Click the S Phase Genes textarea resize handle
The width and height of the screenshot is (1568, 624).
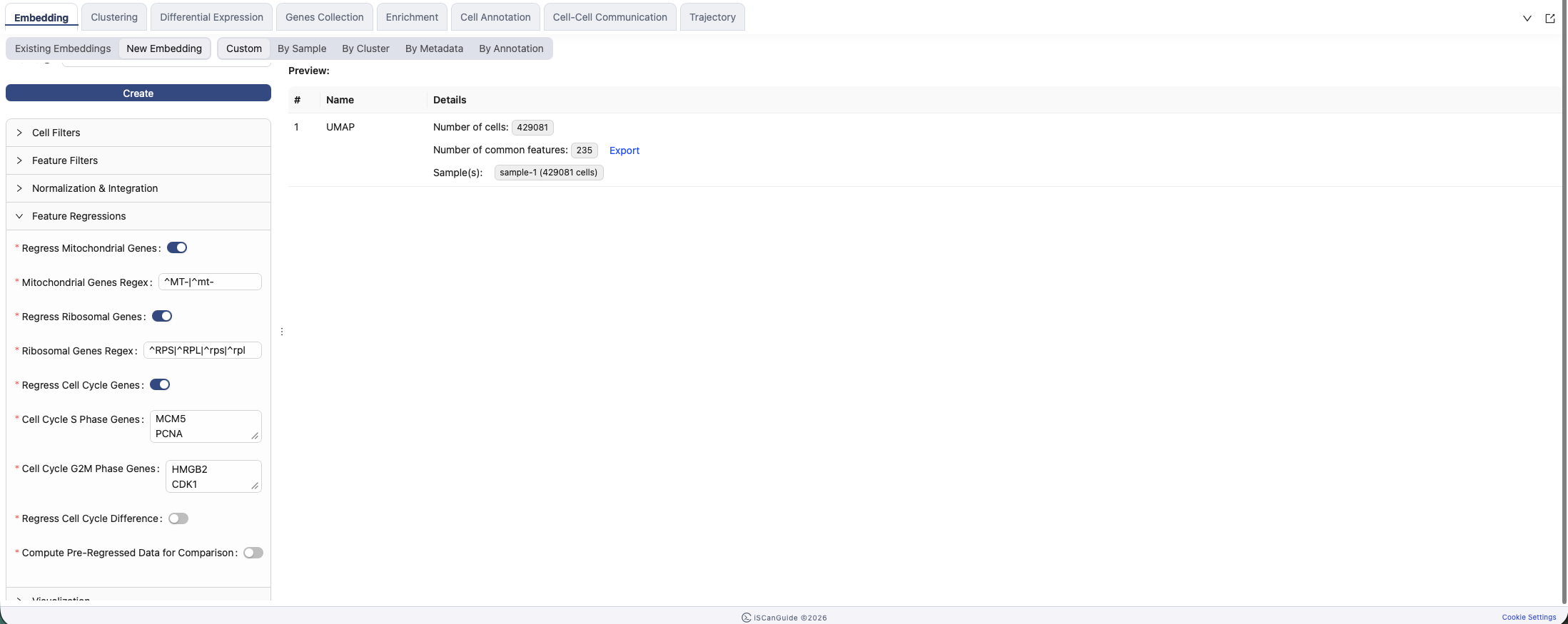tap(255, 436)
